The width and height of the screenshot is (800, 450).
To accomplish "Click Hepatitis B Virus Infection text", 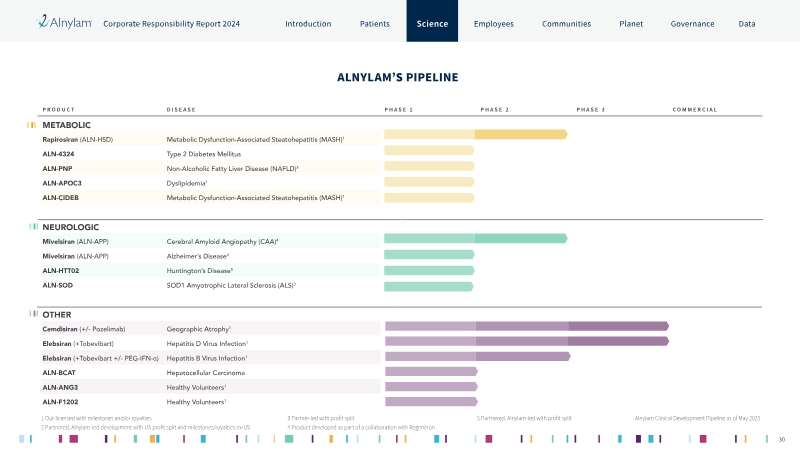I will 207,358.
